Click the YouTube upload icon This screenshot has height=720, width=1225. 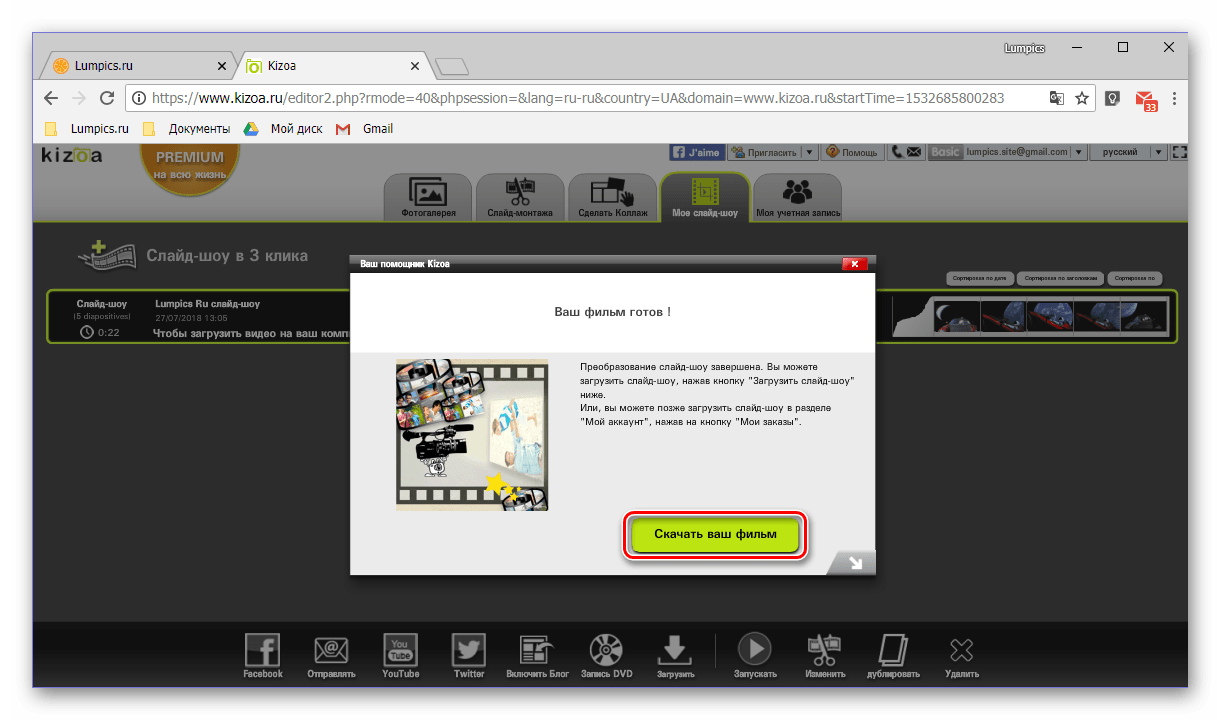(x=400, y=651)
